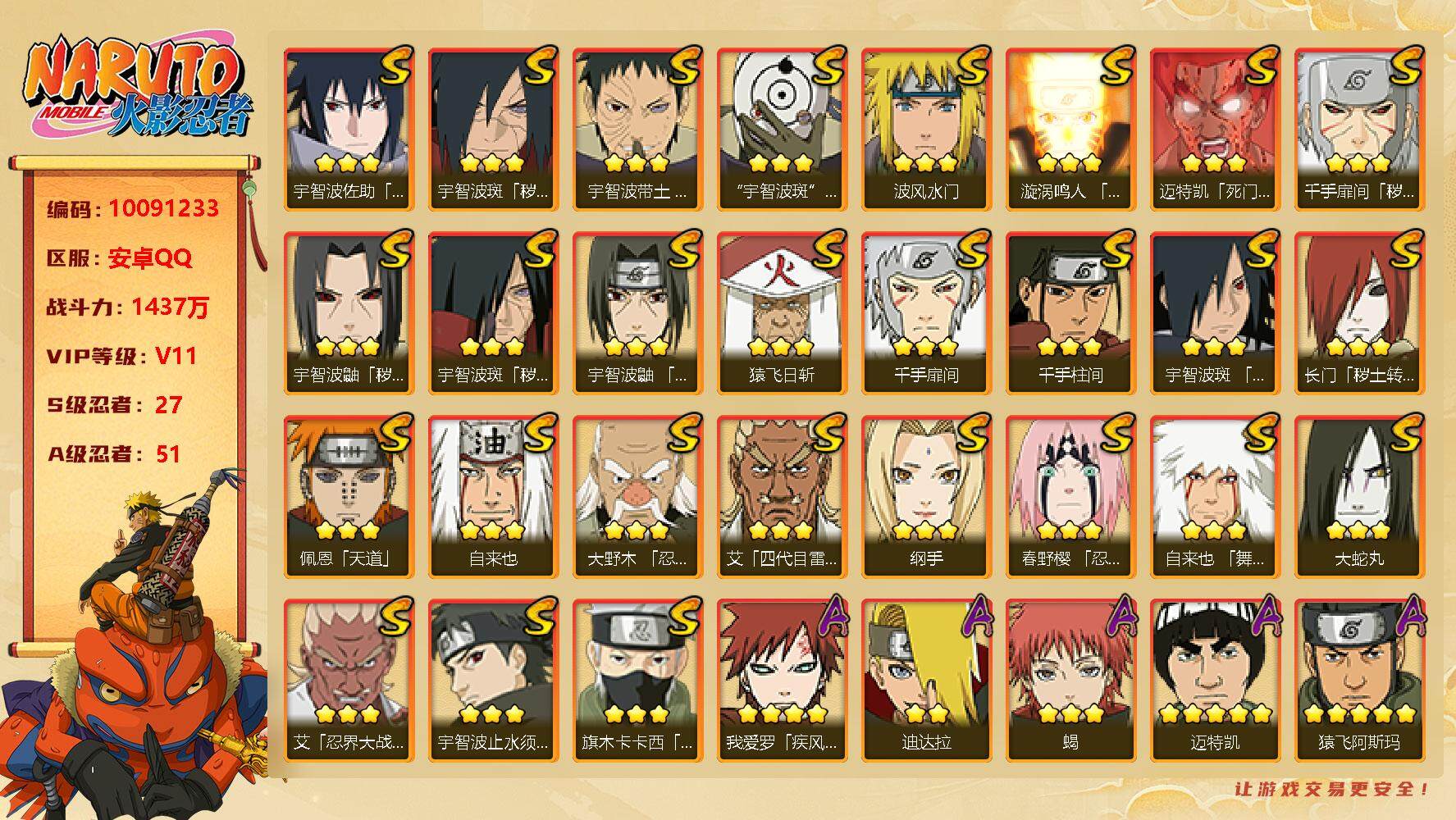The width and height of the screenshot is (1456, 820).
Task: Click the VIP等级 V11 label
Action: 121,356
